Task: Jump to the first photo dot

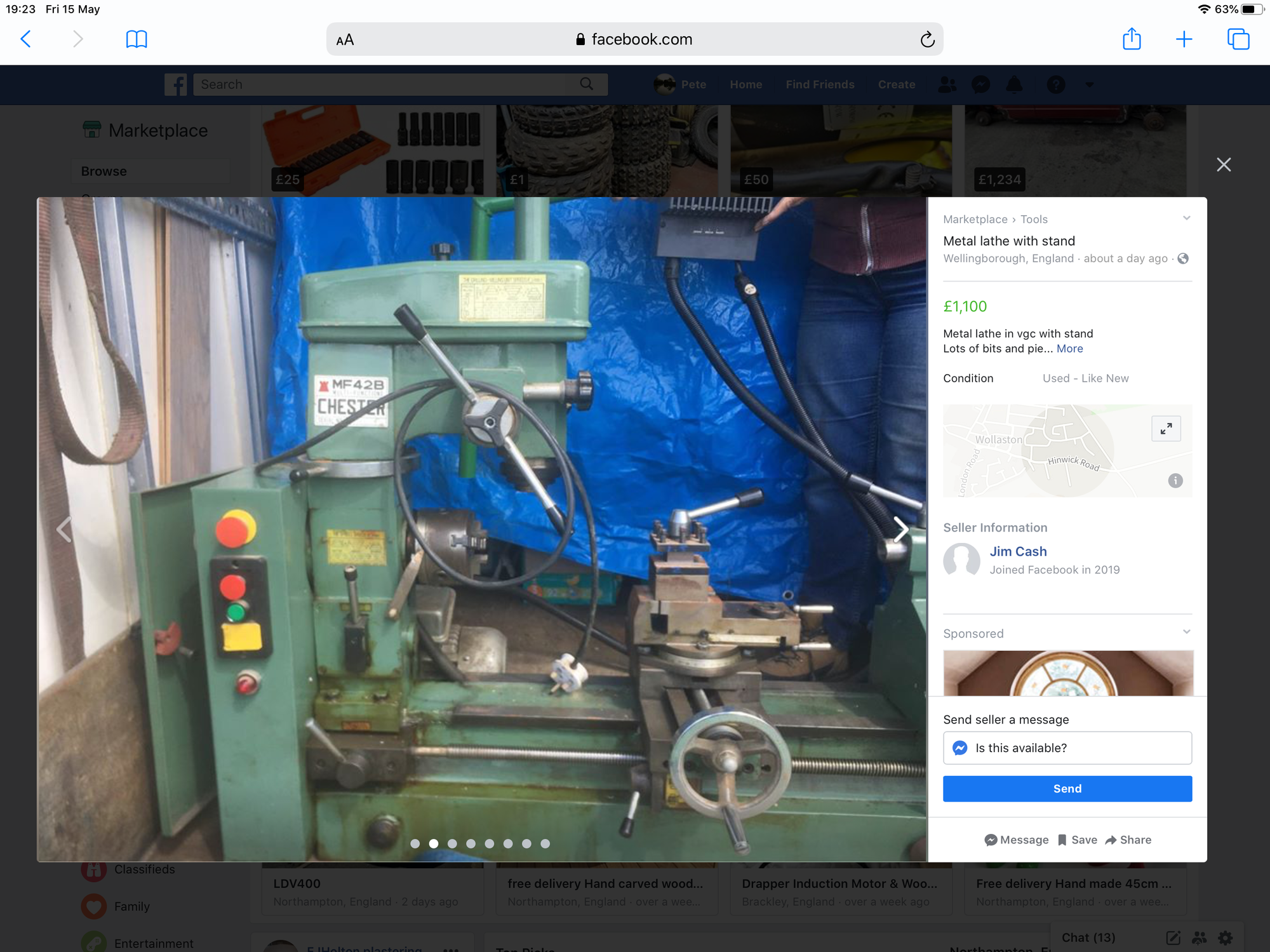Action: (415, 843)
